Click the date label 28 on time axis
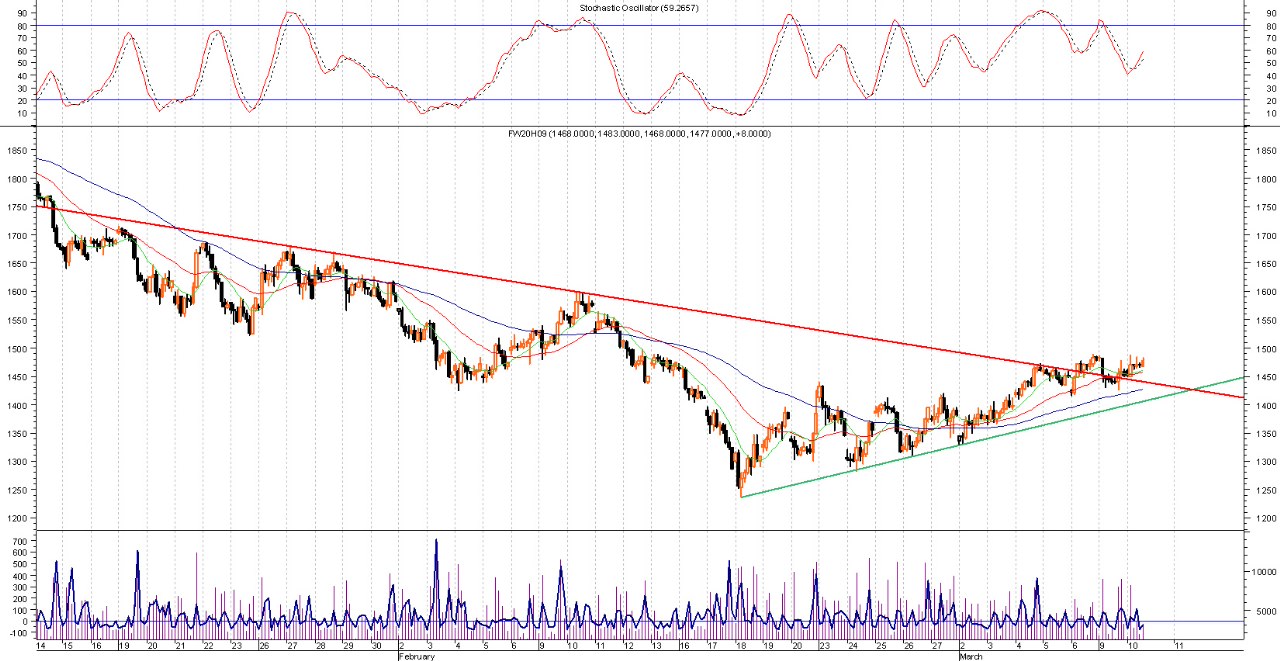This screenshot has height=661, width=1280. coord(320,646)
